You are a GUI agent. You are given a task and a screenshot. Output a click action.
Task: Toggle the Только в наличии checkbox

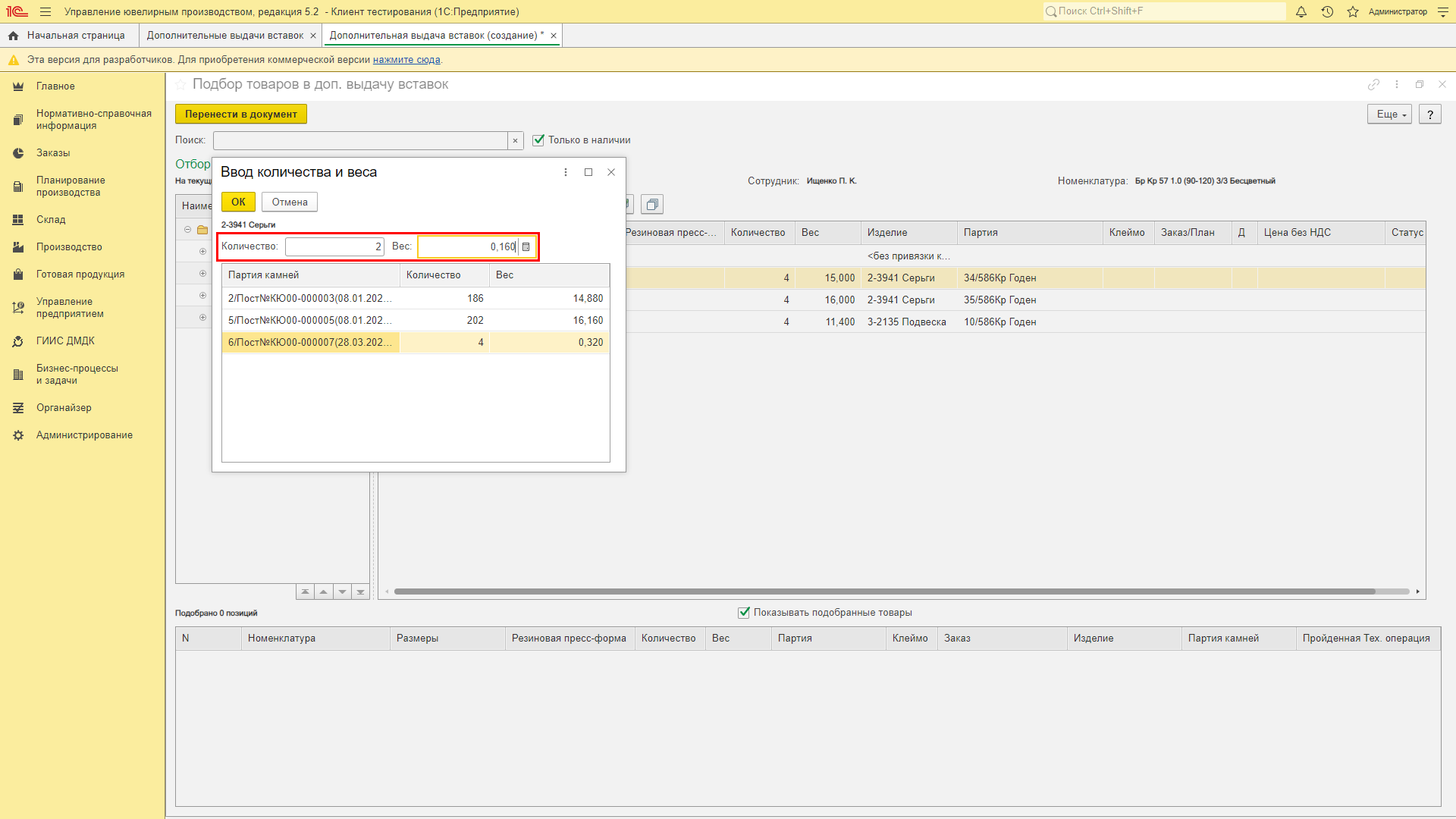point(538,140)
